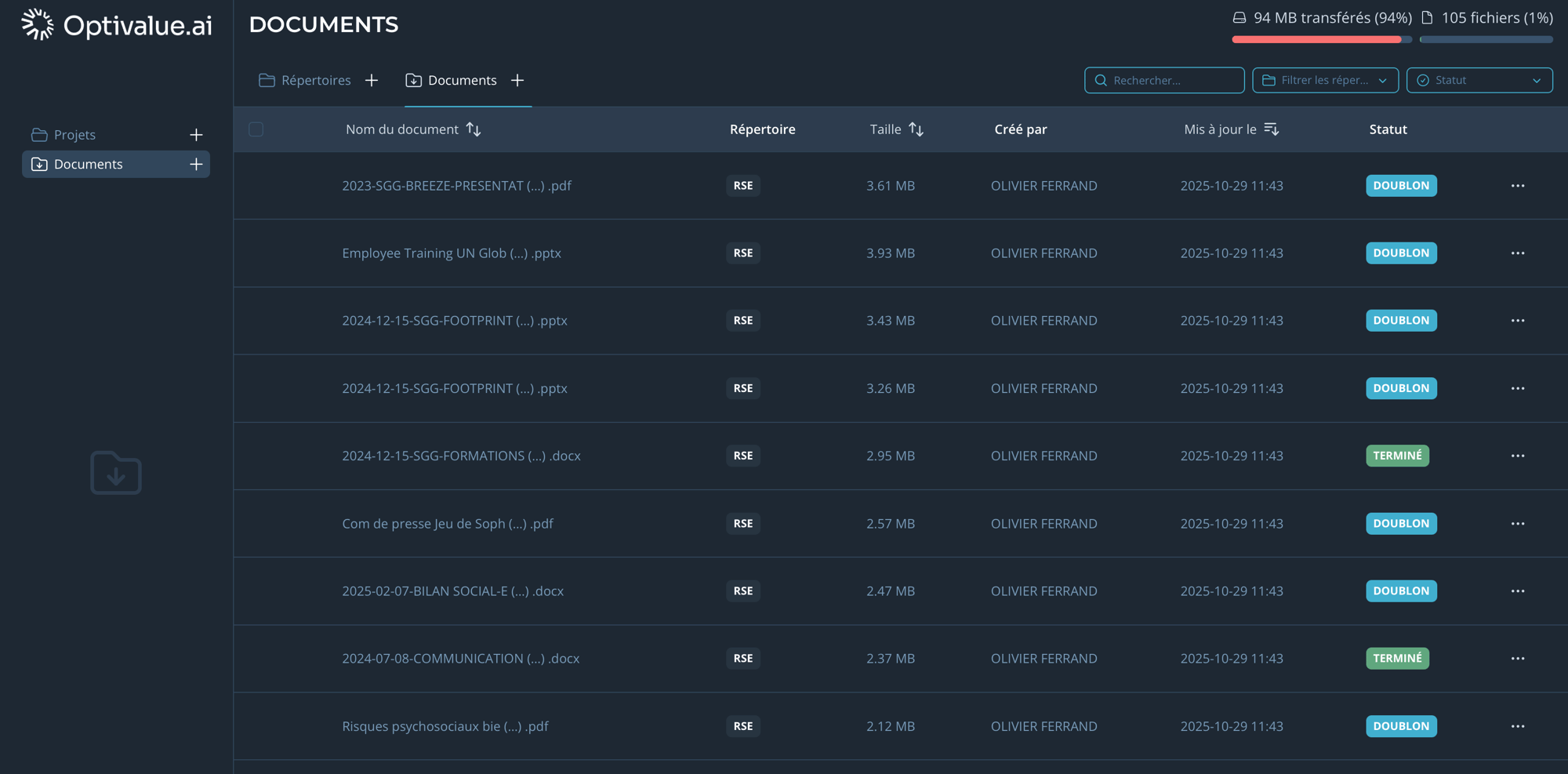Viewport: 1568px width, 774px height.
Task: Select Projets in the sidebar
Action: pyautogui.click(x=74, y=135)
